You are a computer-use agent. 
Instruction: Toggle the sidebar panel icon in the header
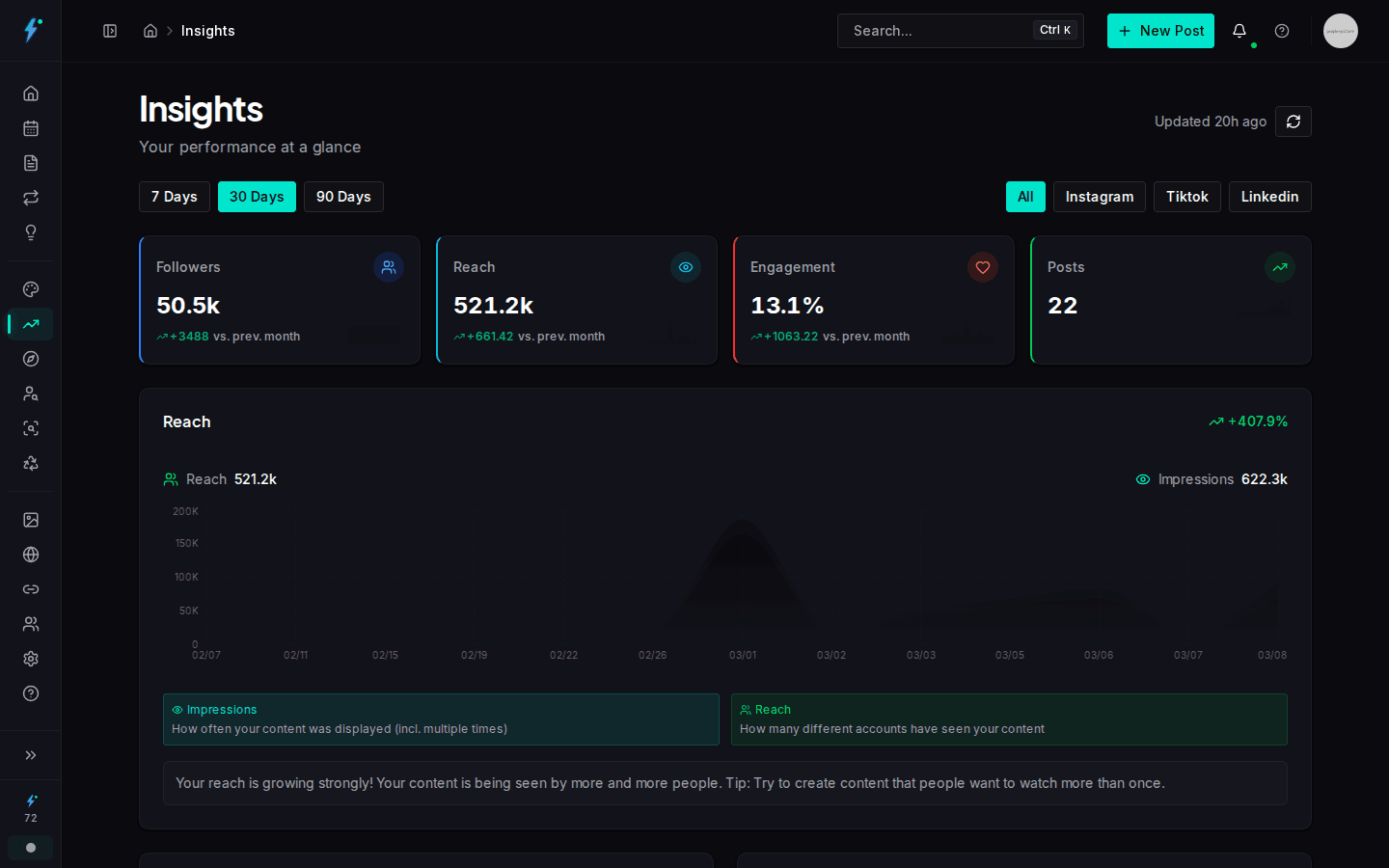[109, 31]
